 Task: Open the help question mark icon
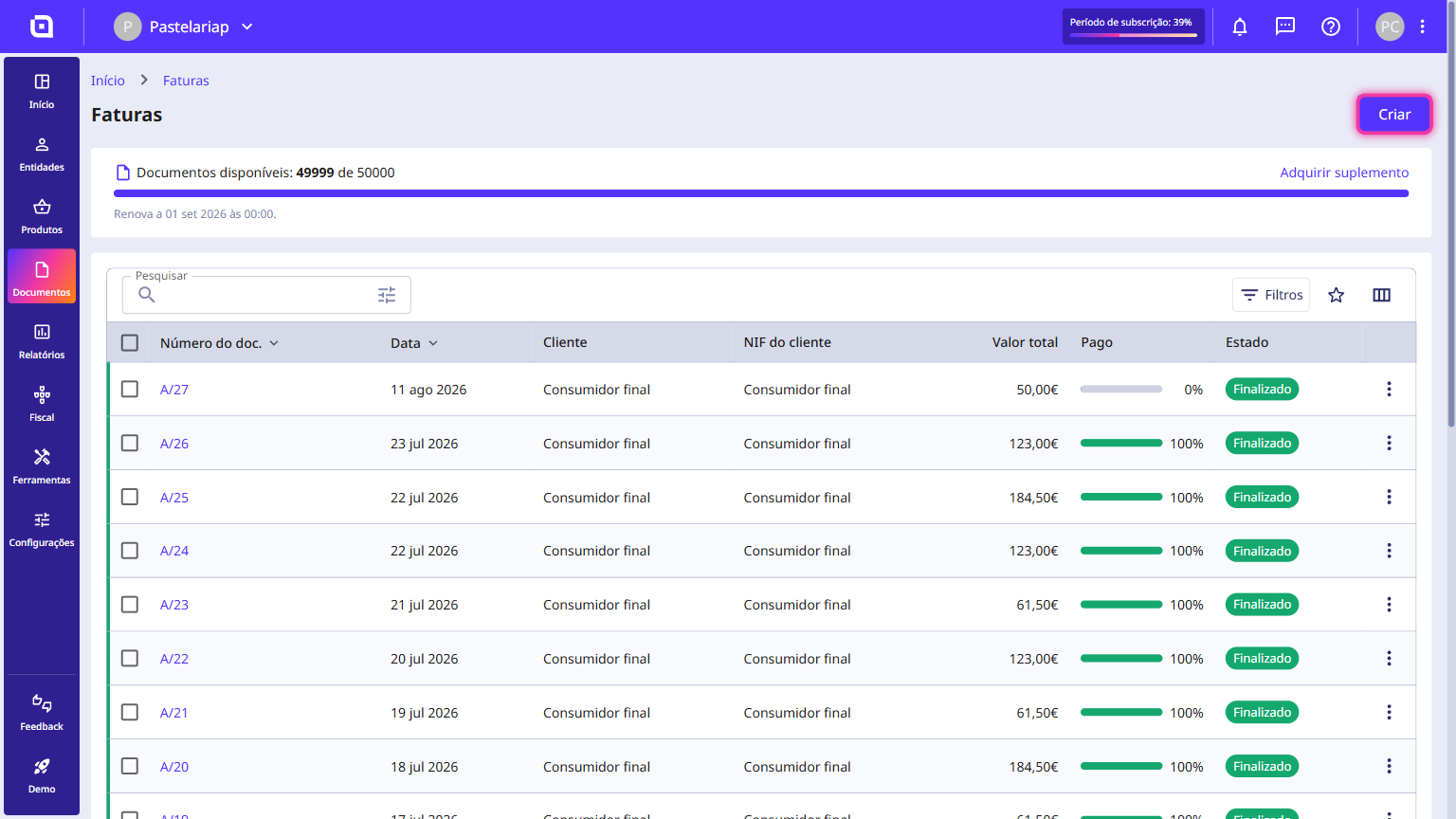1331,27
